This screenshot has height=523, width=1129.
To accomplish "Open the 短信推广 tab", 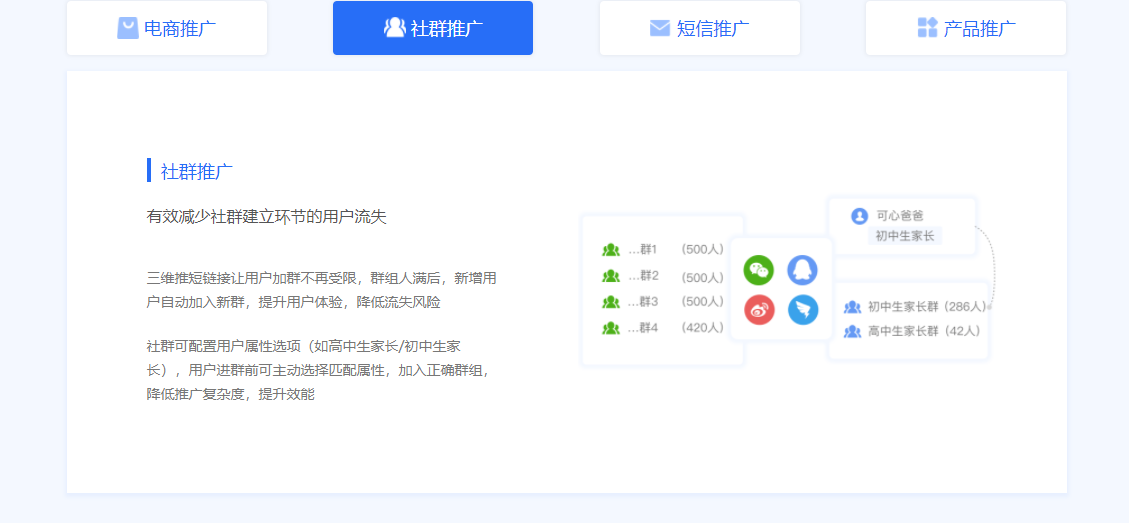I will click(700, 28).
